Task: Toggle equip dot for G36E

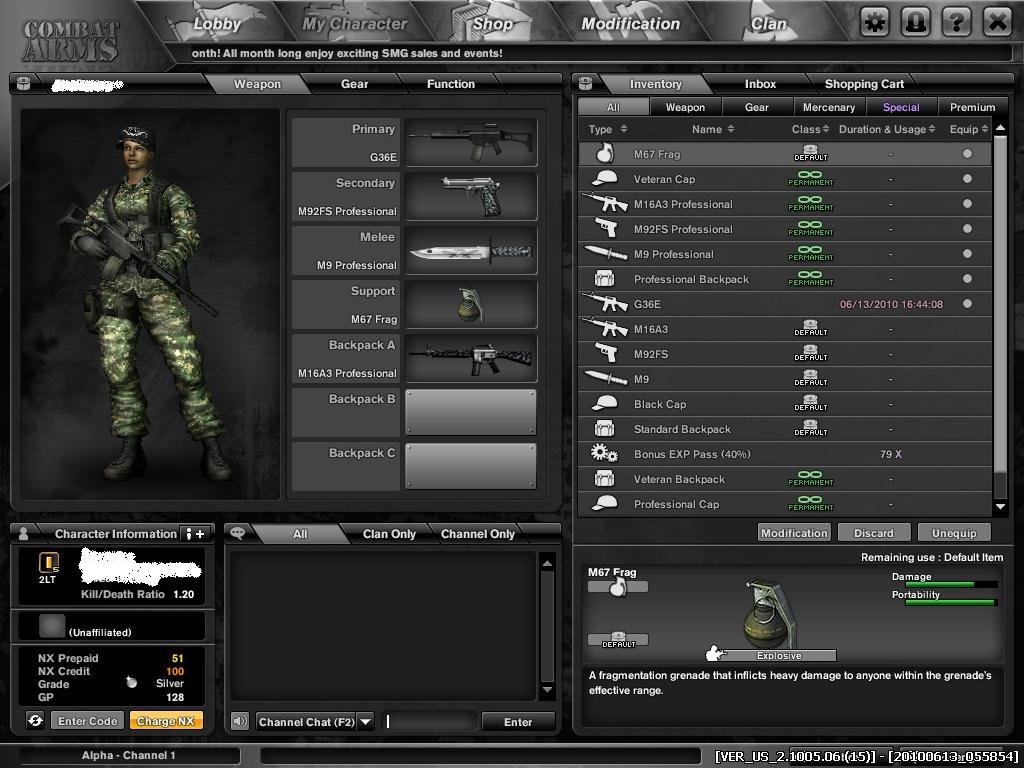Action: [967, 303]
